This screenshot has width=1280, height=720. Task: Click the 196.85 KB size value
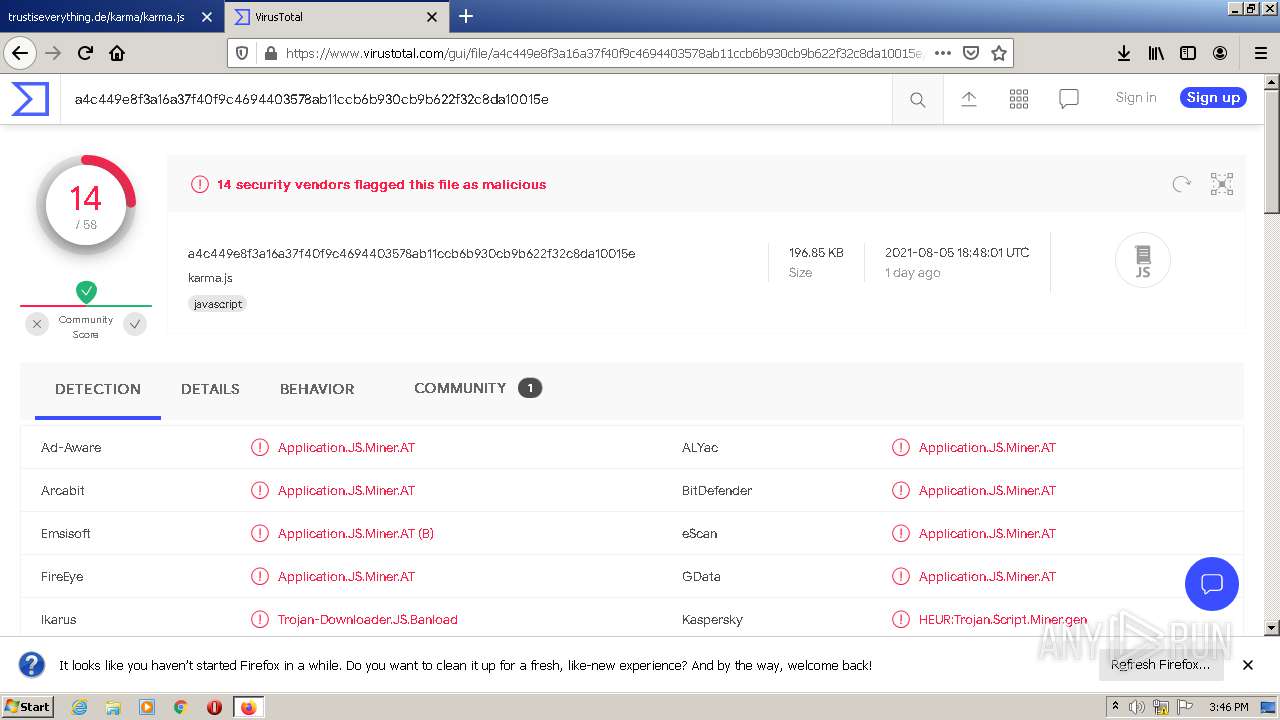click(816, 253)
